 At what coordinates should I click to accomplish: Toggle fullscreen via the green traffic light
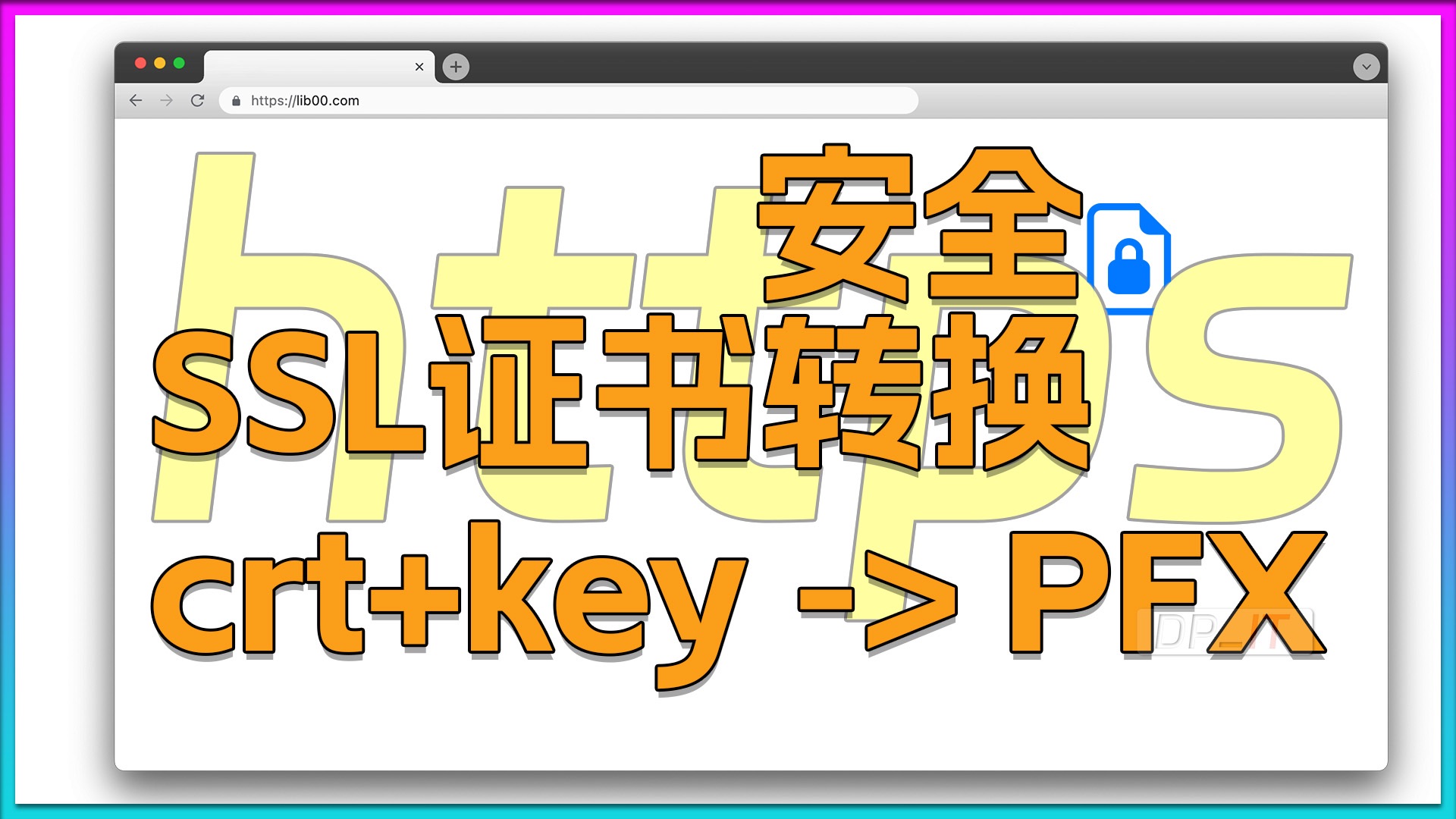tap(177, 62)
